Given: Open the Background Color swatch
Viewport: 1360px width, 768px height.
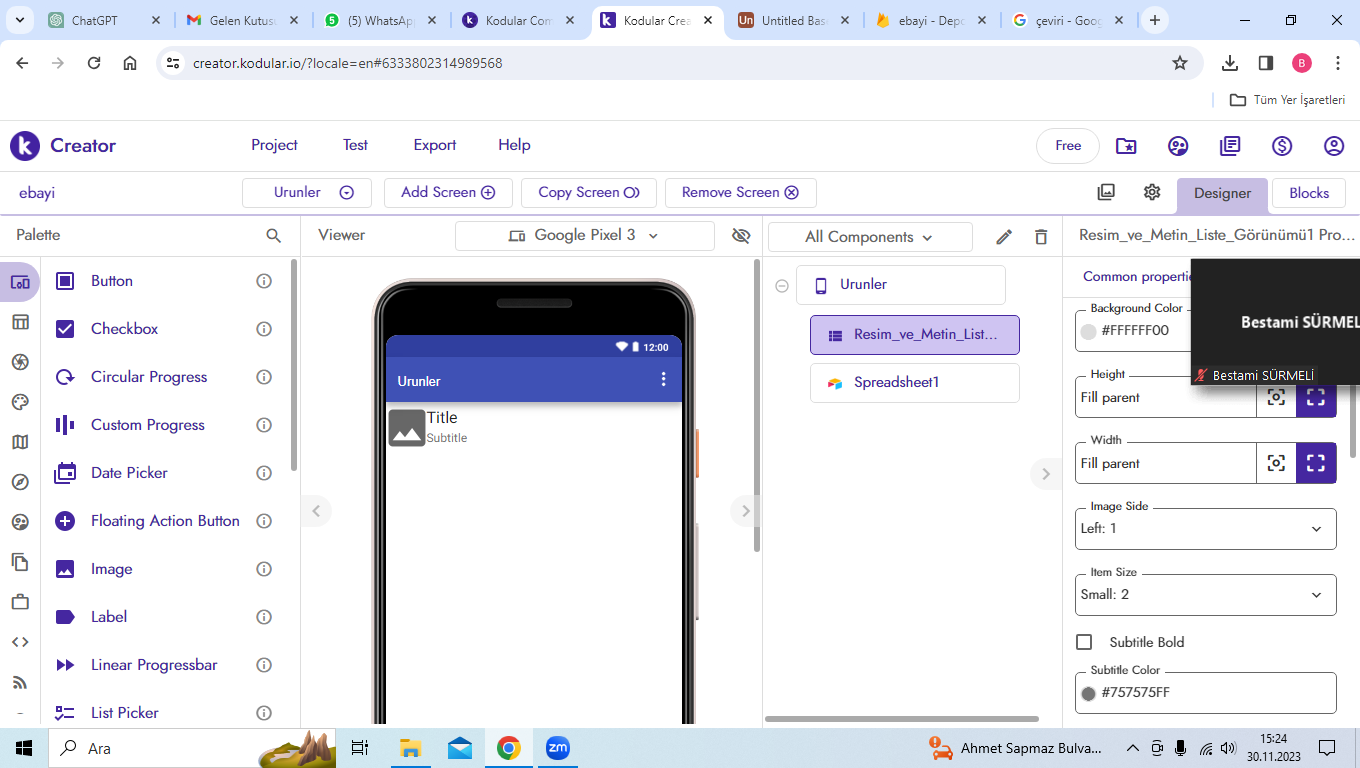Looking at the screenshot, I should coord(1089,331).
